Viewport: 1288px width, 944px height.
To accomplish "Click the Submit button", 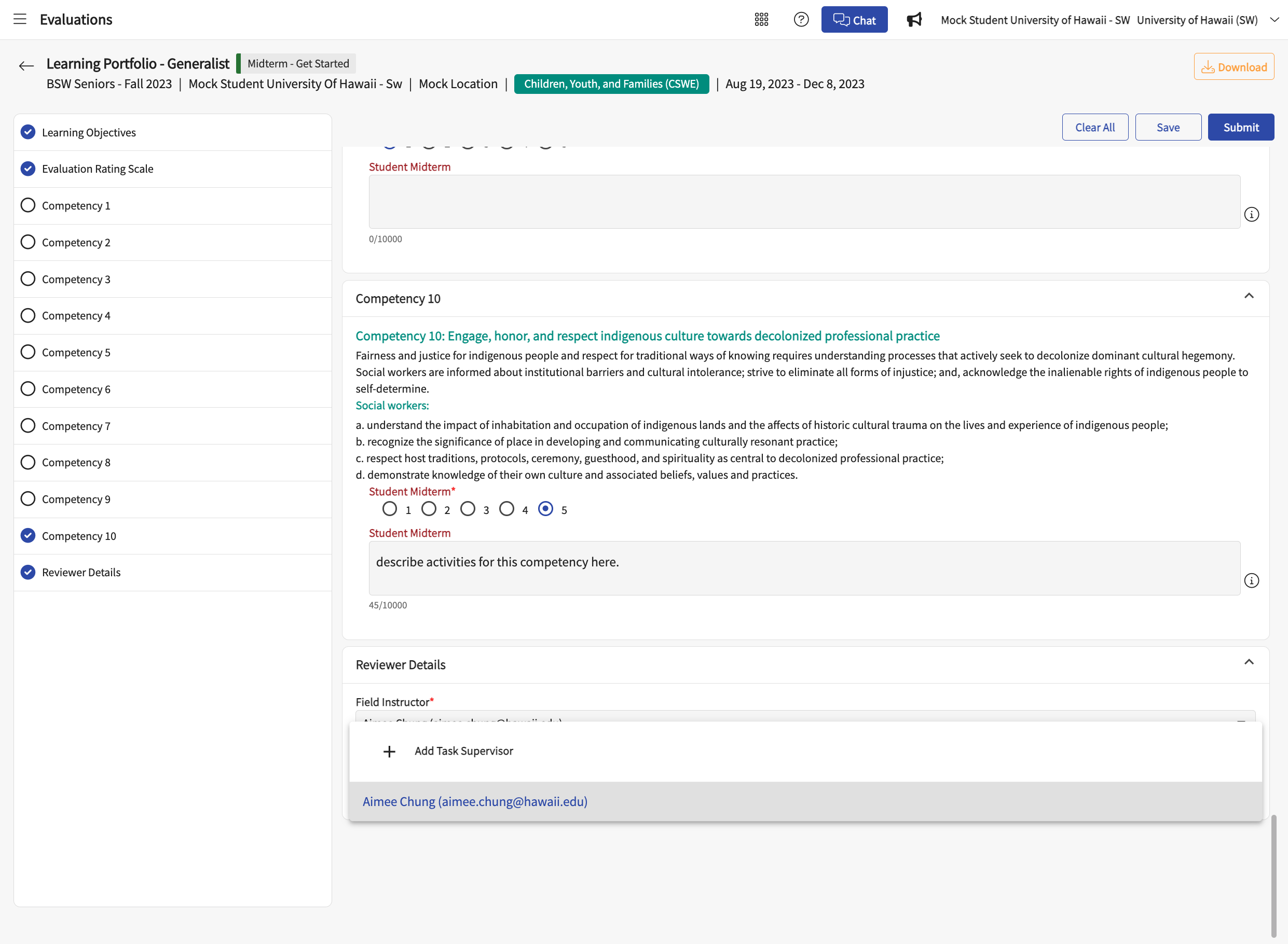I will pos(1241,128).
